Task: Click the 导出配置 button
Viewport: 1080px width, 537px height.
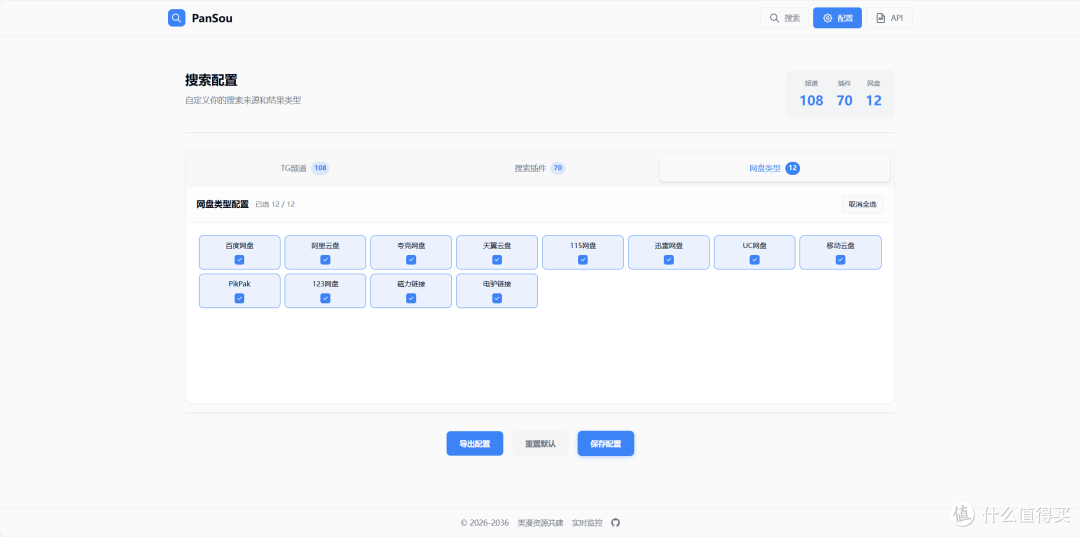Action: click(475, 443)
